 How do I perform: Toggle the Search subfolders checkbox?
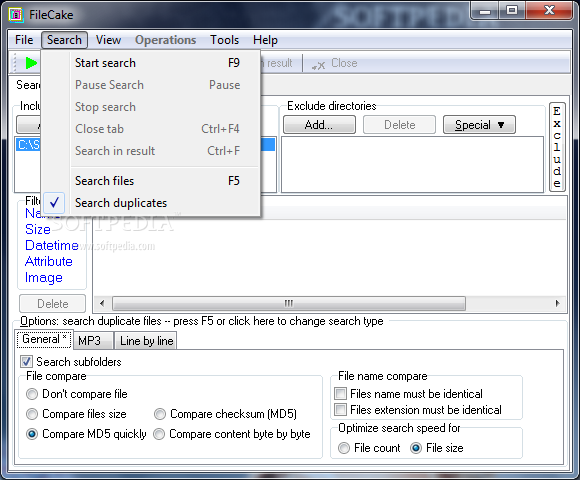26,361
